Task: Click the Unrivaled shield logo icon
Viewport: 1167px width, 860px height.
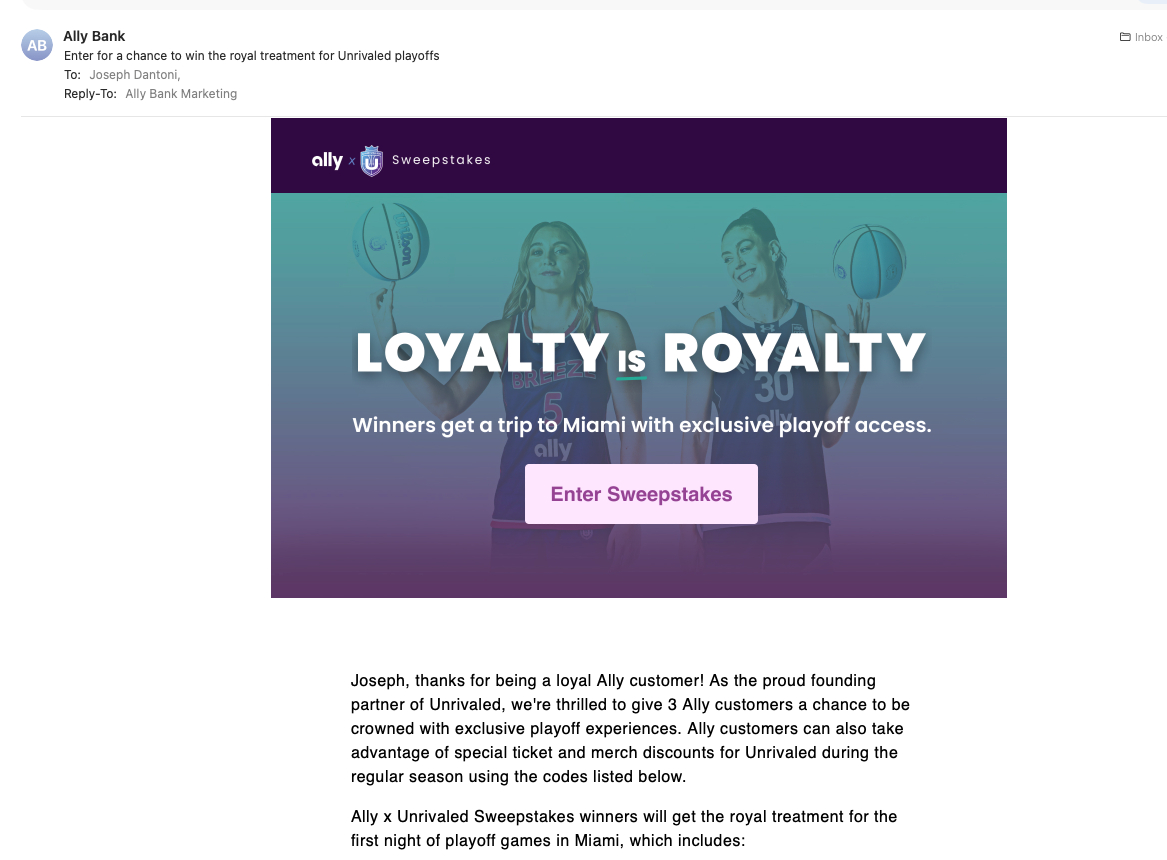Action: pyautogui.click(x=372, y=160)
